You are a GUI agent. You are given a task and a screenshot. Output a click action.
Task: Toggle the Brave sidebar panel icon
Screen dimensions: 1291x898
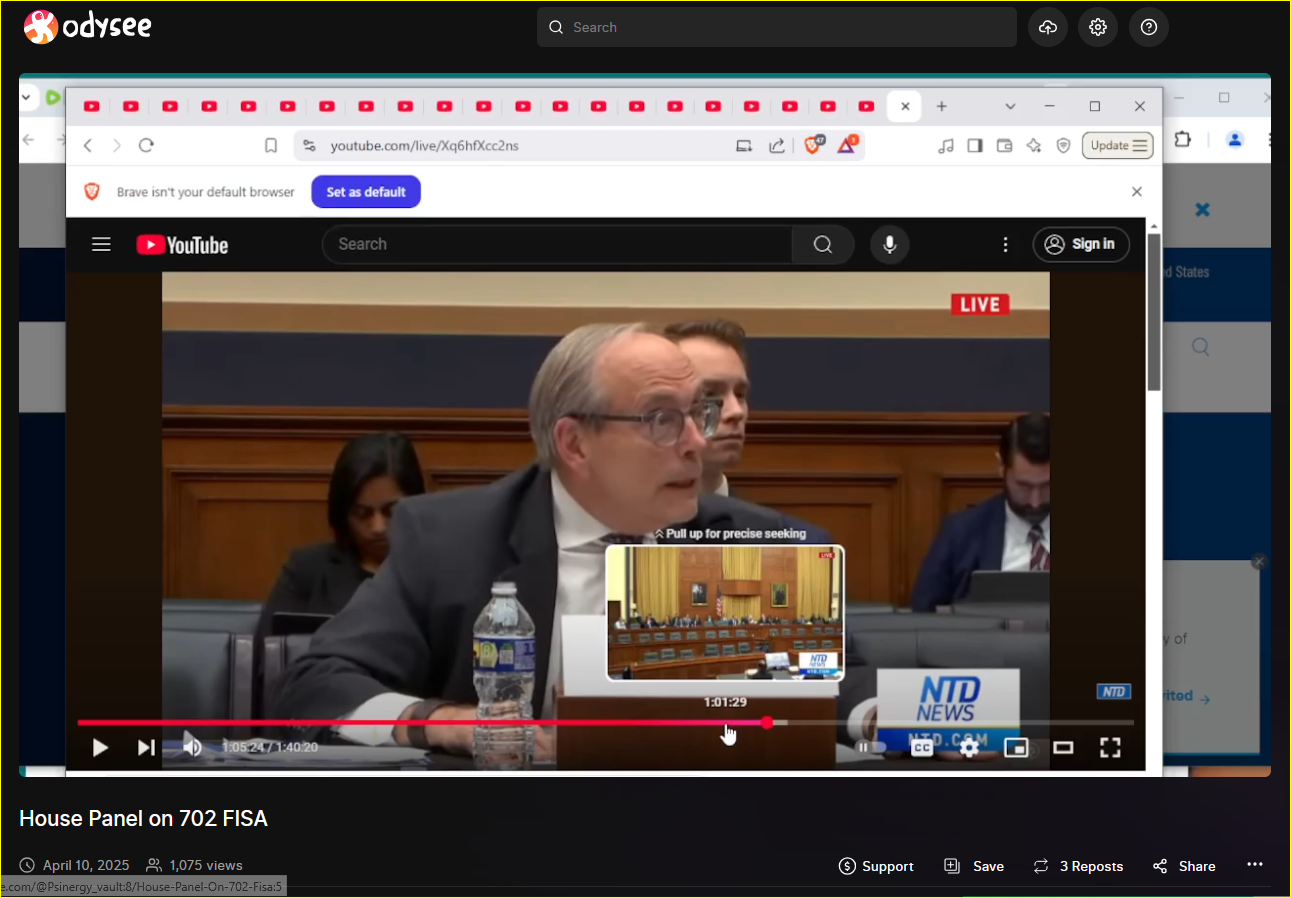point(975,145)
